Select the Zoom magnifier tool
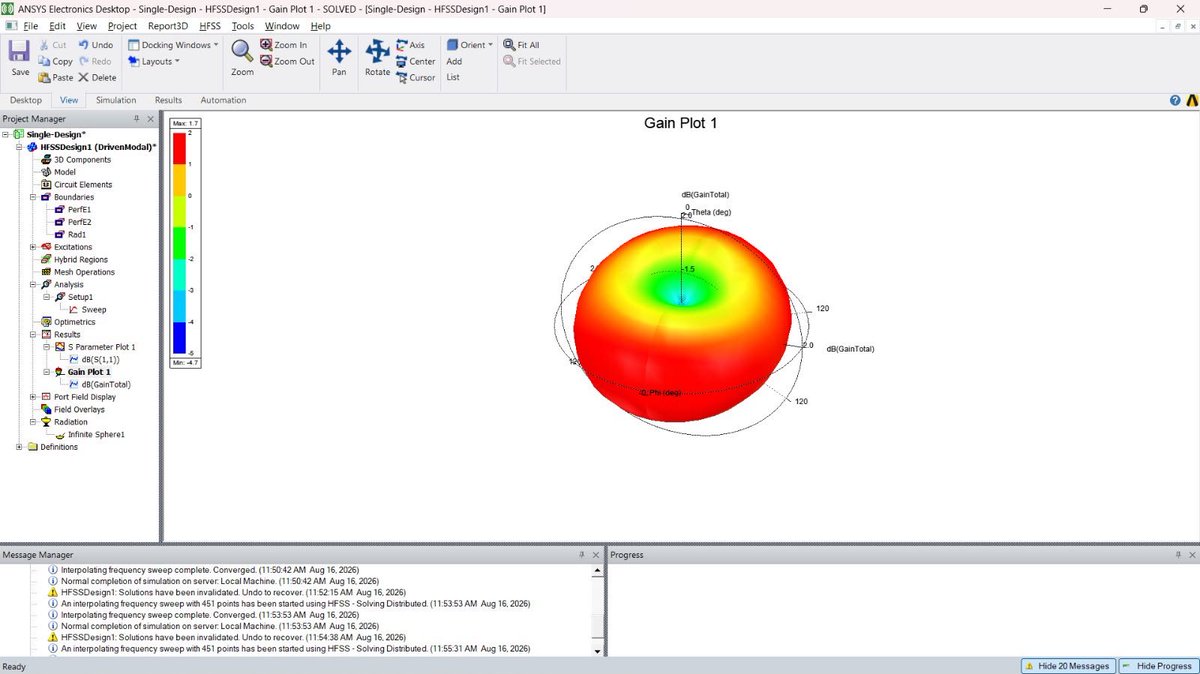This screenshot has height=674, width=1200. point(242,51)
